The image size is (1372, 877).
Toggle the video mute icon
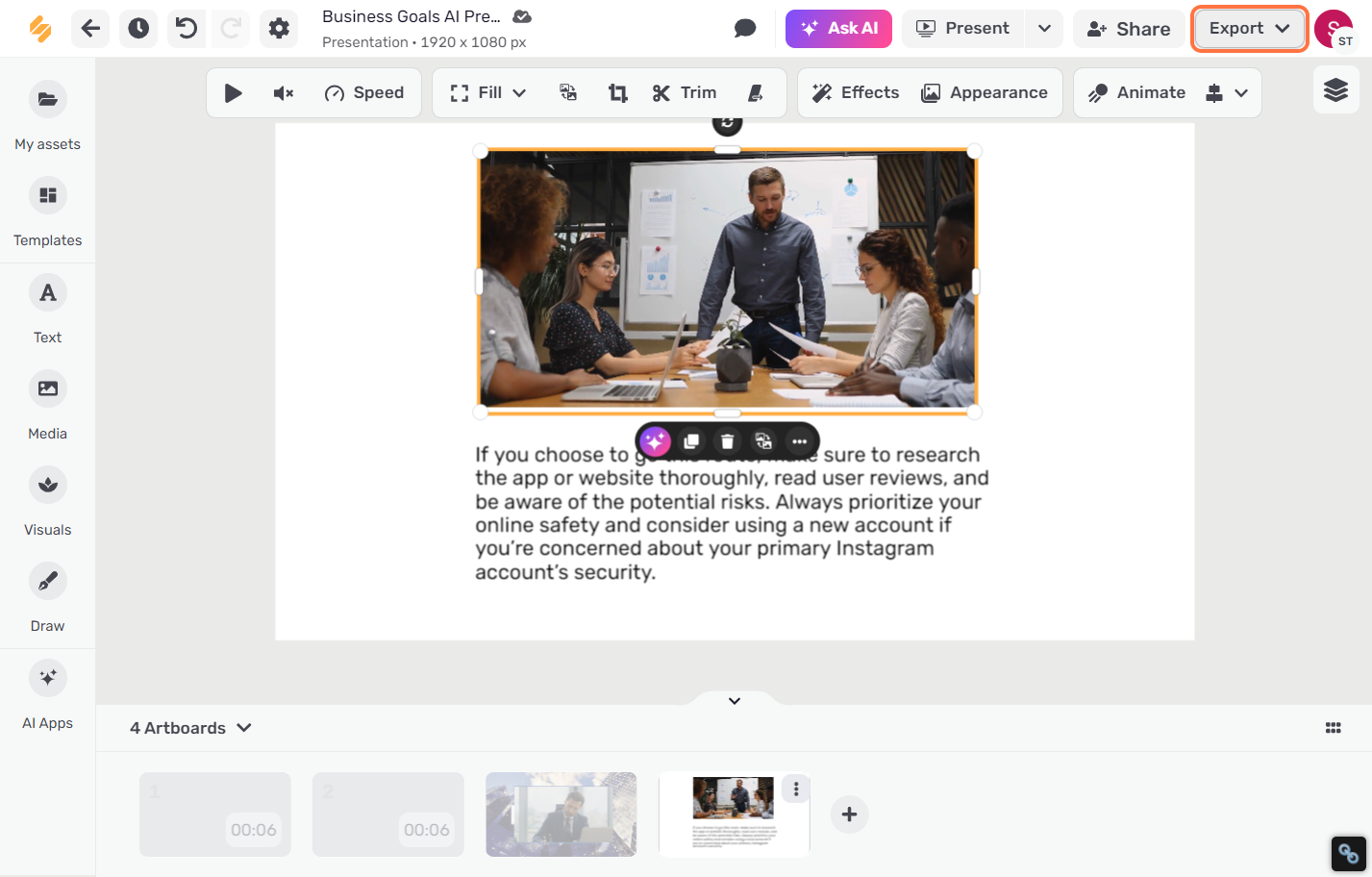point(284,92)
